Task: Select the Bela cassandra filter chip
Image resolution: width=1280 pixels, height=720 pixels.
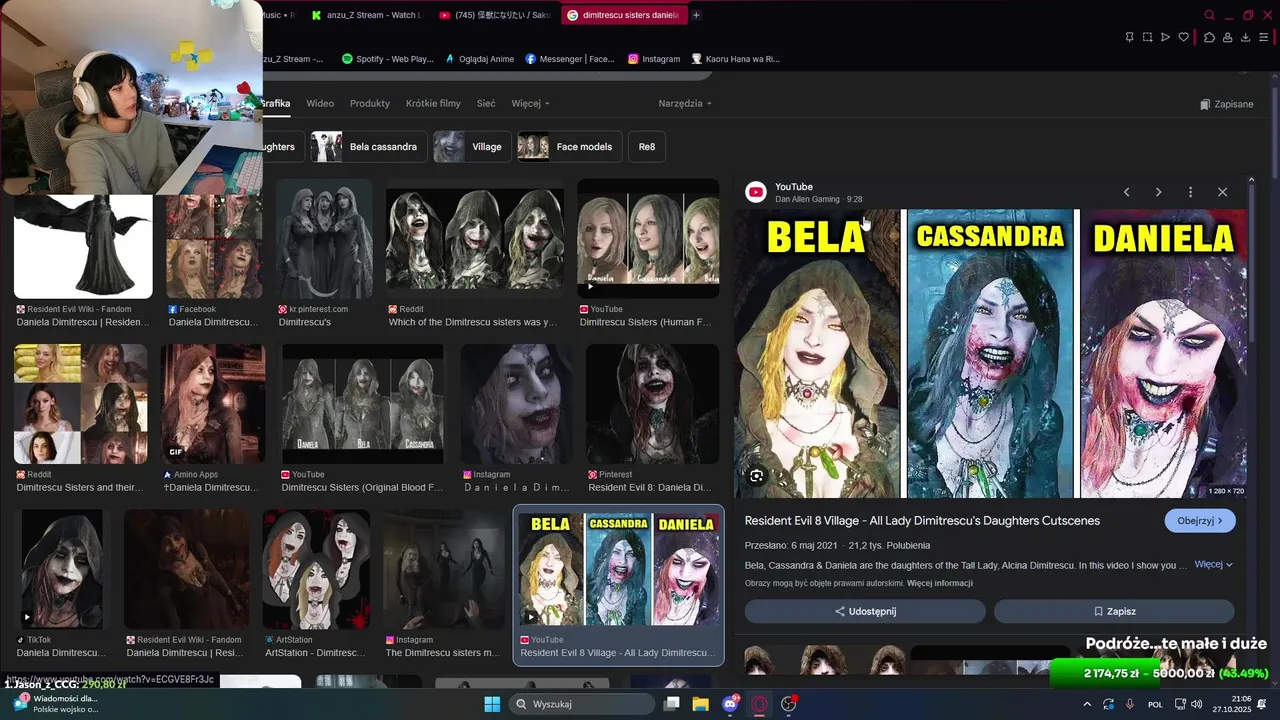Action: point(369,146)
